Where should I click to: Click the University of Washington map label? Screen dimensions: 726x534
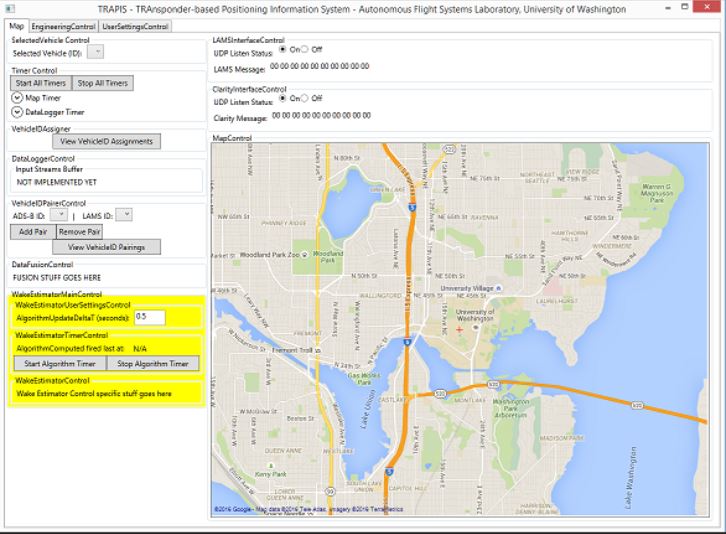coord(475,315)
